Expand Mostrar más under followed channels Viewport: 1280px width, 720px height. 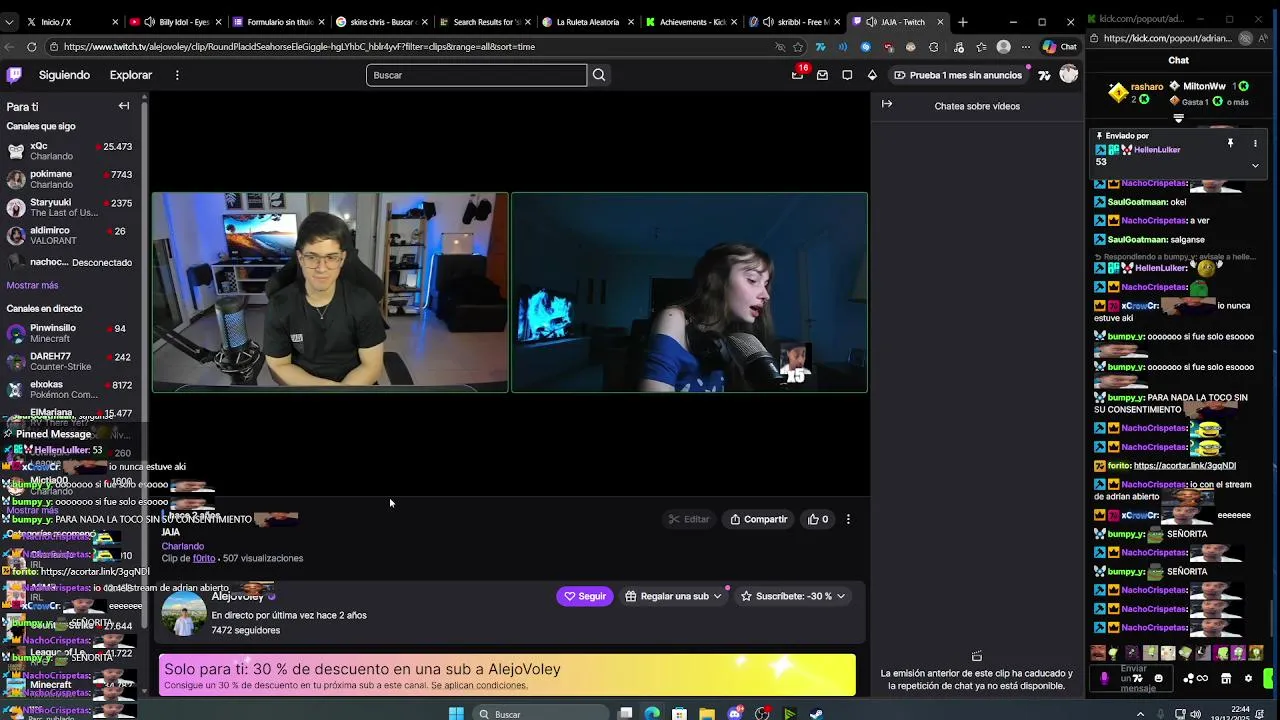pos(32,285)
